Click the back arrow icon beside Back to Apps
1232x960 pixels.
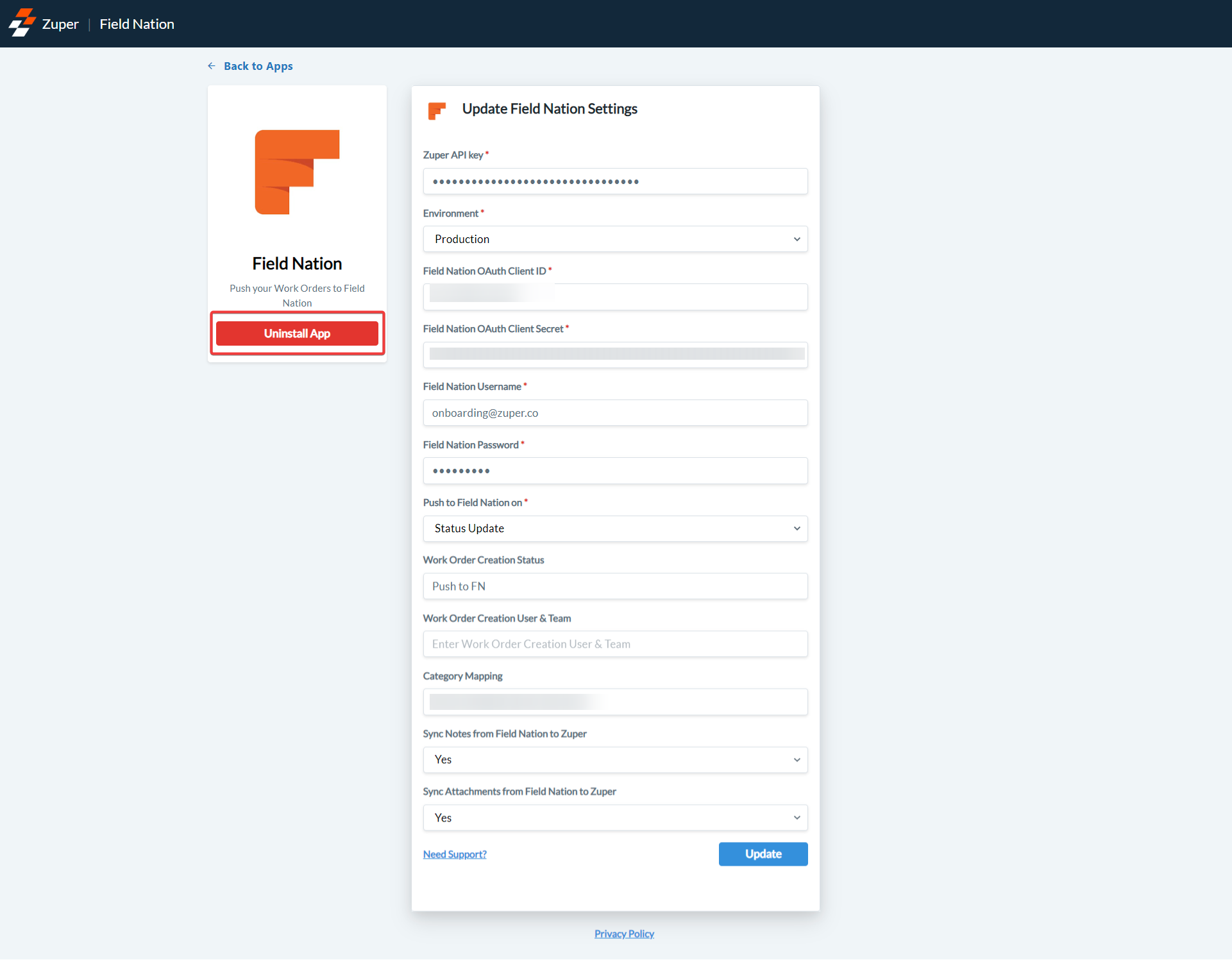point(212,66)
